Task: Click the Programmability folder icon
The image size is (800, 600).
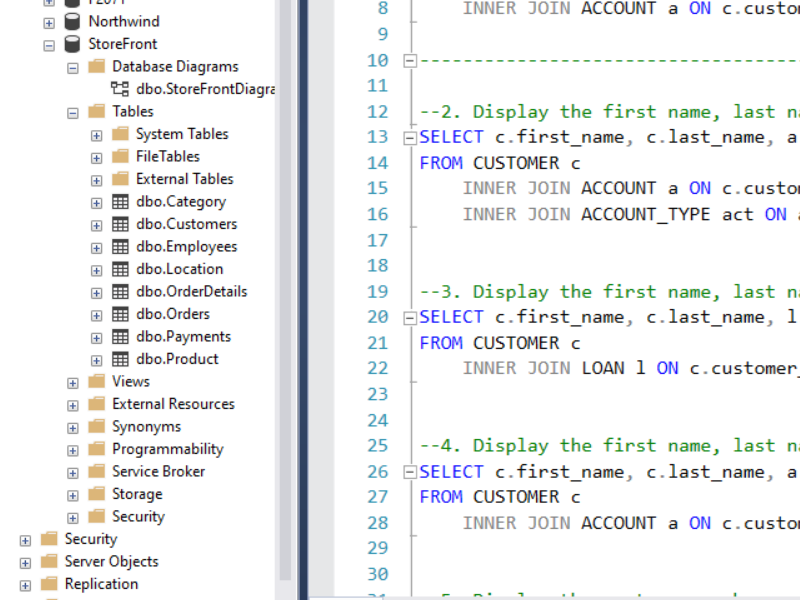Action: pos(96,449)
